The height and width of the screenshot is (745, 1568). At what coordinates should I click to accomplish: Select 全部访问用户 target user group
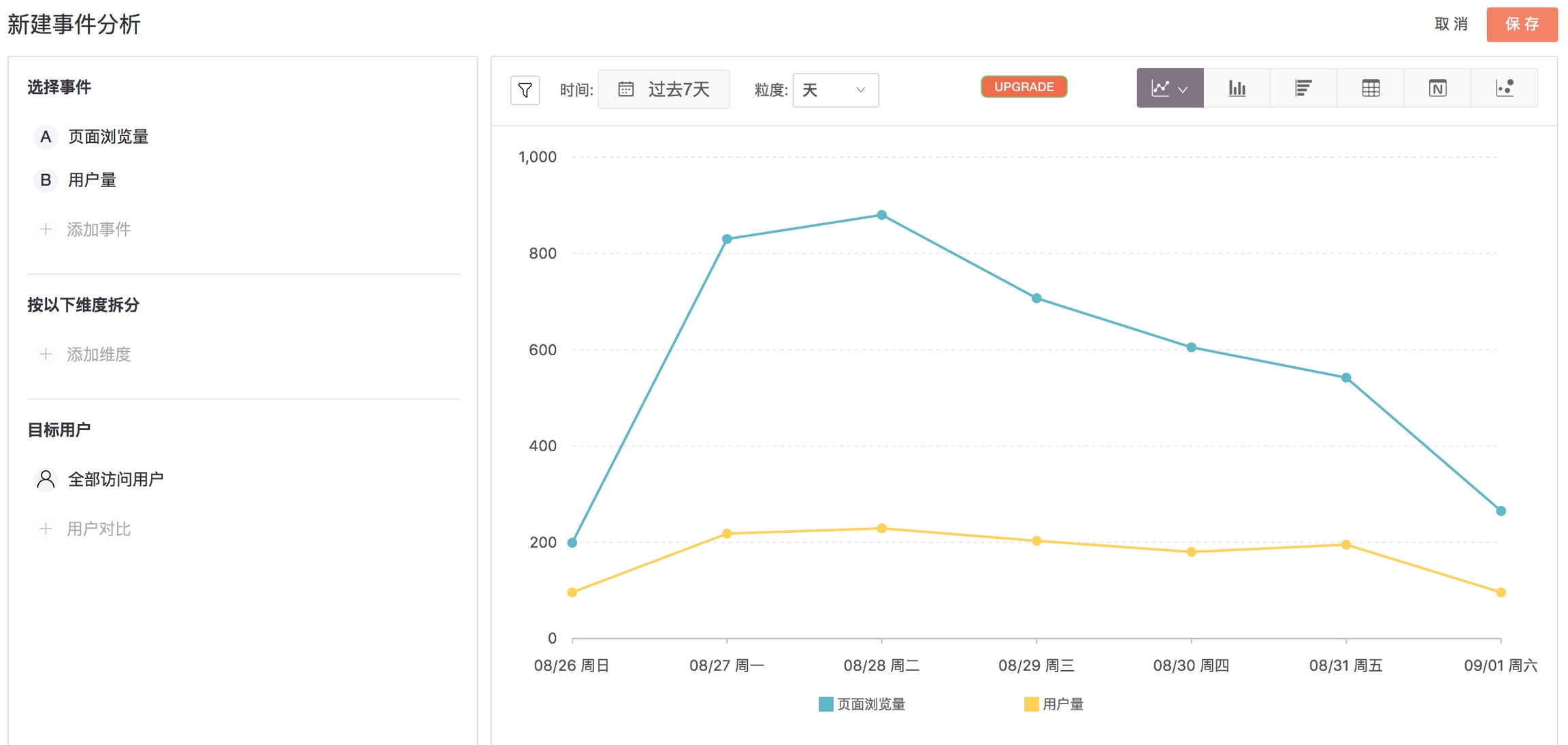pos(115,480)
